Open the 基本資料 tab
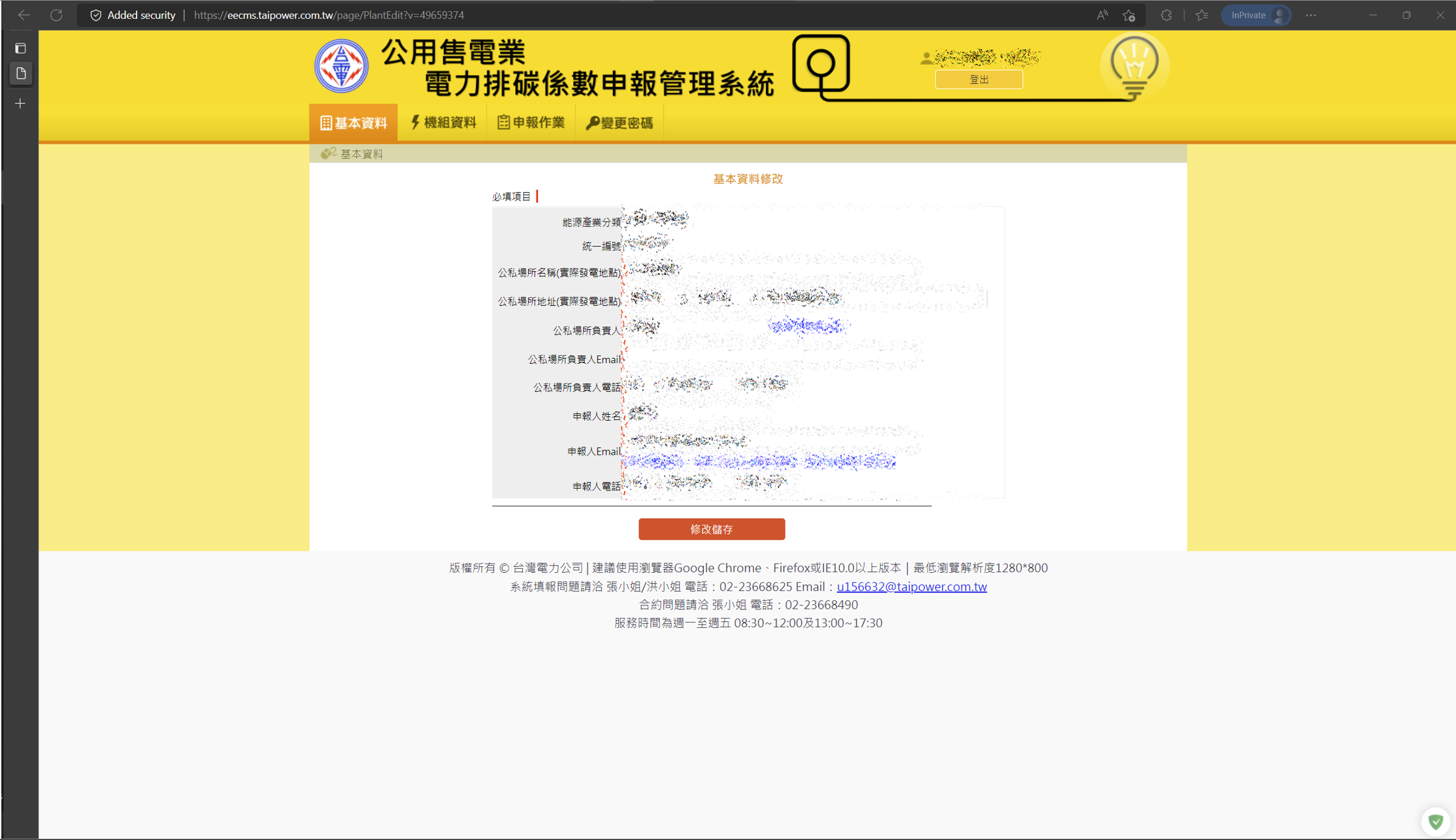The height and width of the screenshot is (840, 1456). (x=354, y=123)
